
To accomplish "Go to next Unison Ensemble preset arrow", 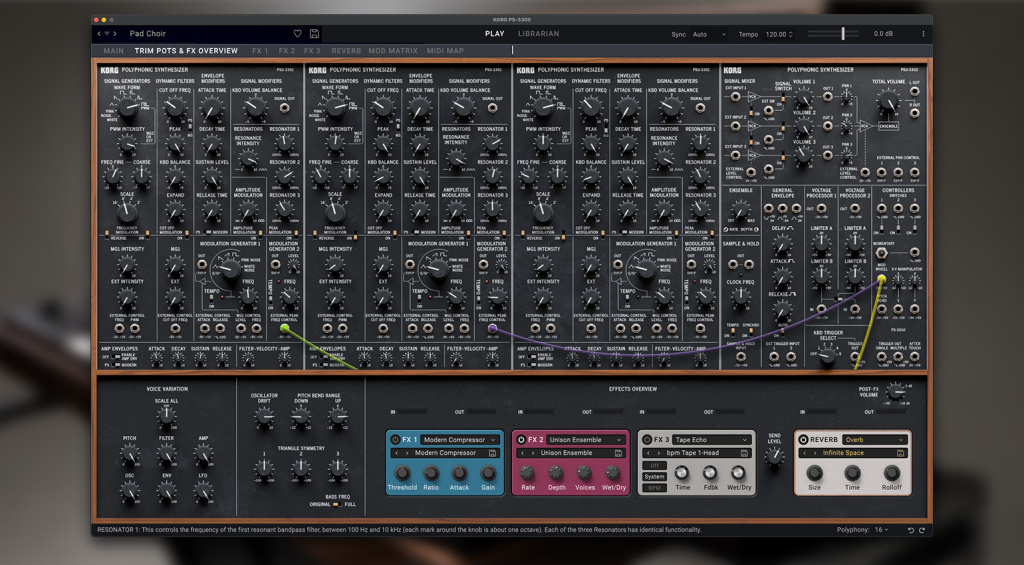I will click(531, 453).
